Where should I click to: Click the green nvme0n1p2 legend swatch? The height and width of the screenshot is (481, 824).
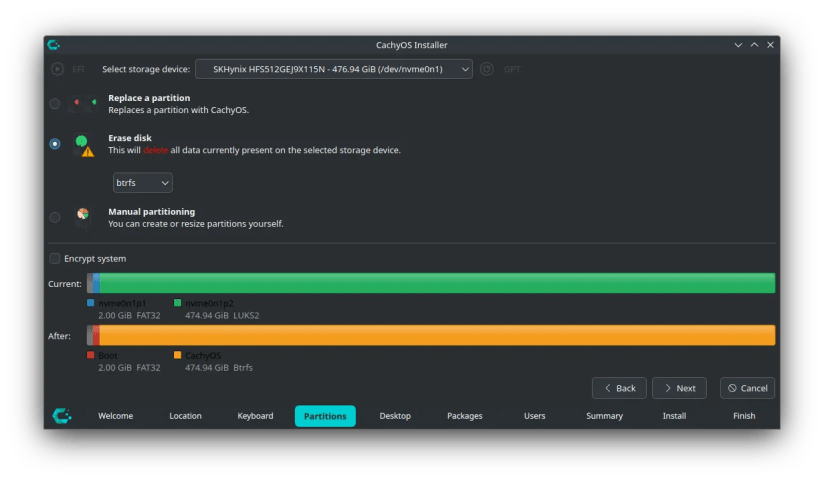tap(178, 303)
